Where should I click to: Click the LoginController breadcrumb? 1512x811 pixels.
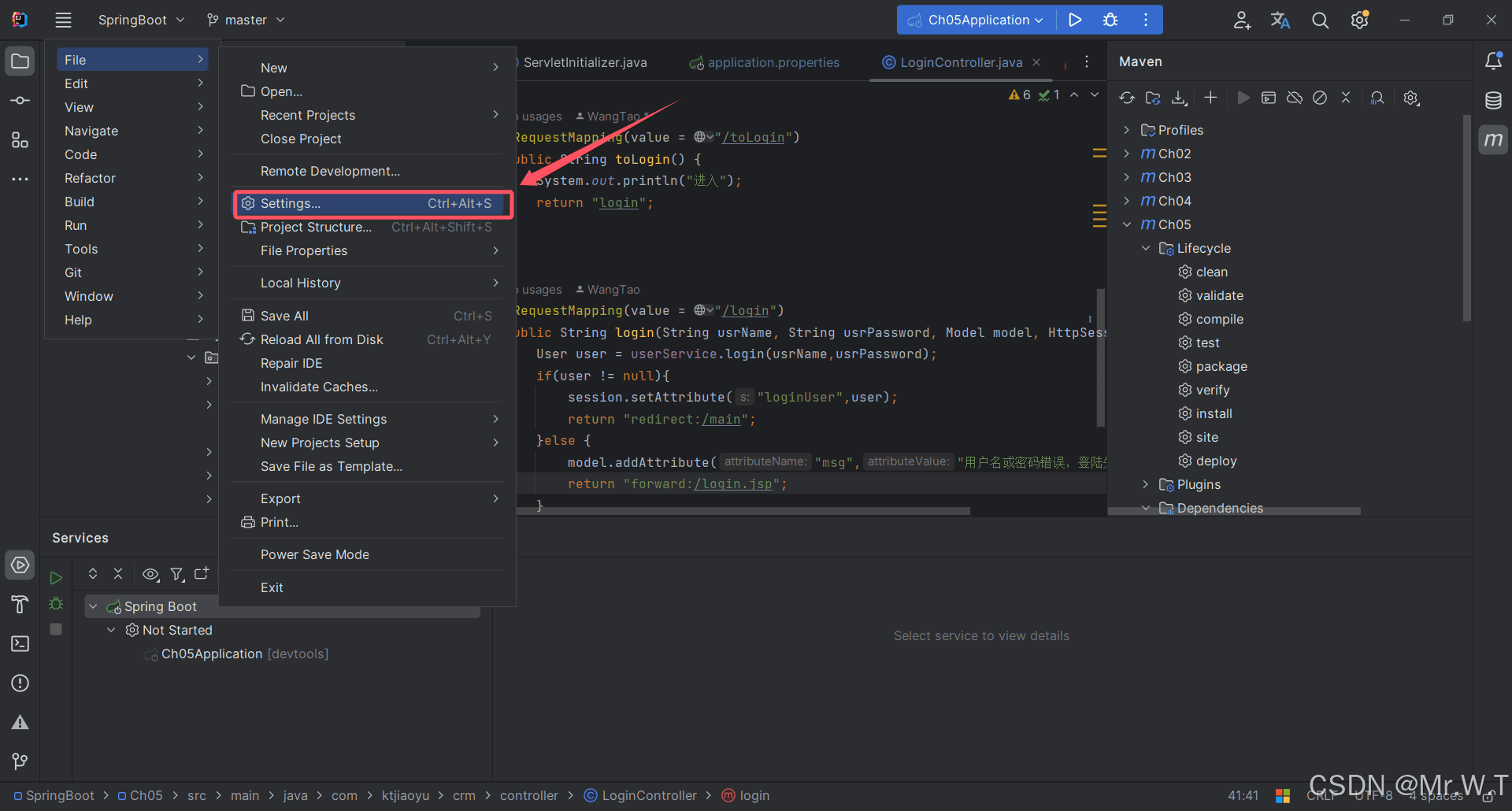pyautogui.click(x=640, y=795)
